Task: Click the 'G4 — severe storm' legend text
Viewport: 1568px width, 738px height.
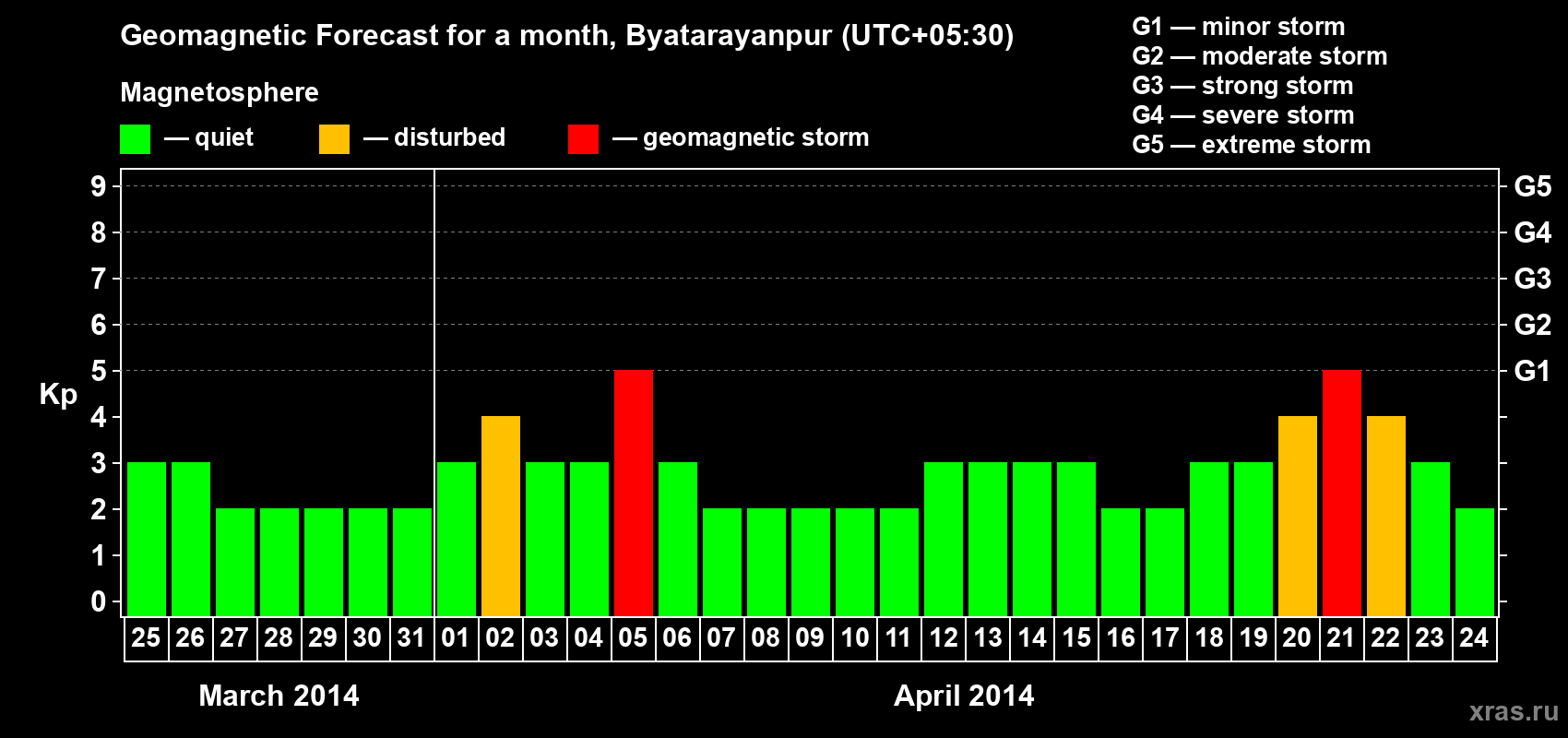Action: coord(1243,115)
